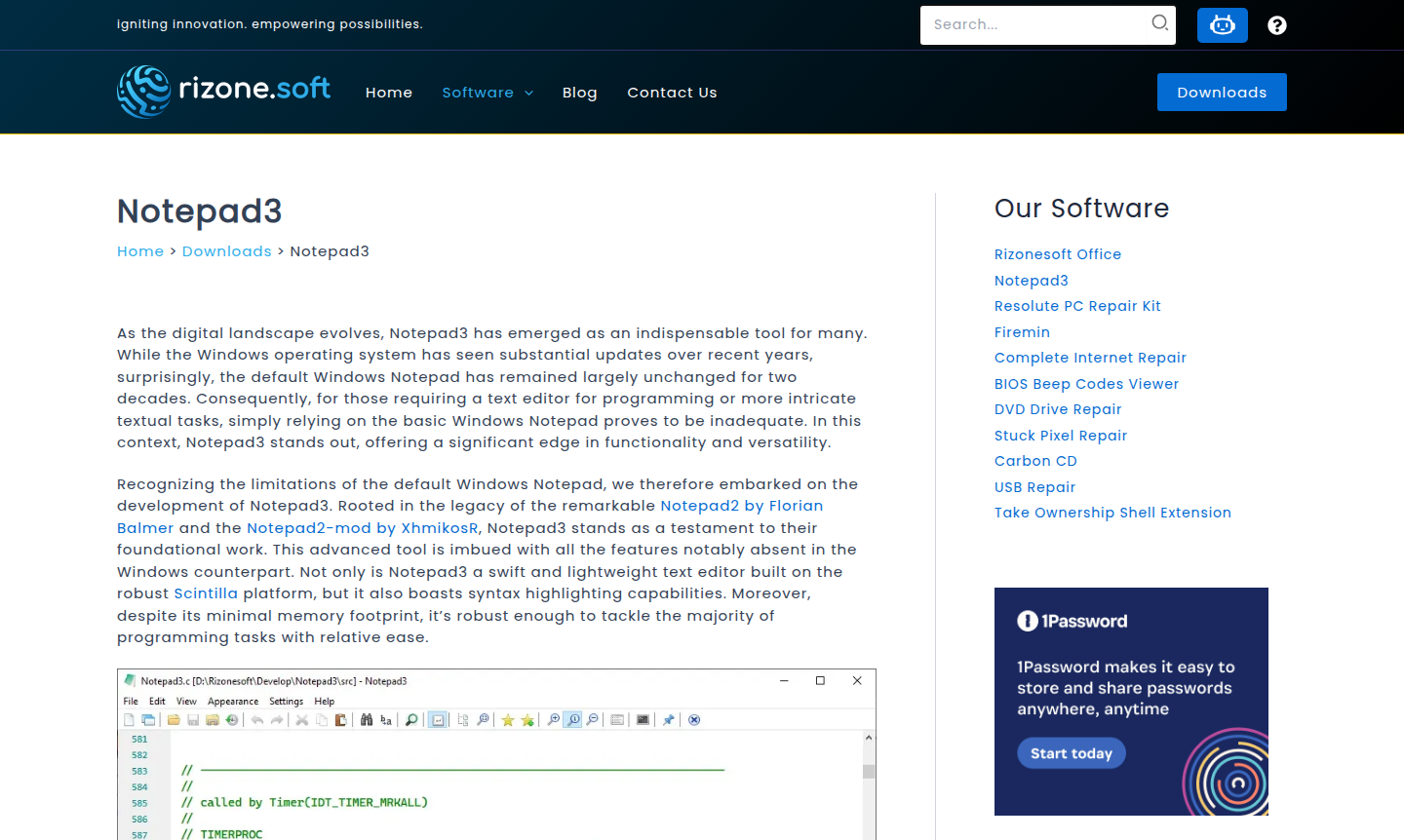
Task: Click the rizone.soft logo
Action: (x=223, y=92)
